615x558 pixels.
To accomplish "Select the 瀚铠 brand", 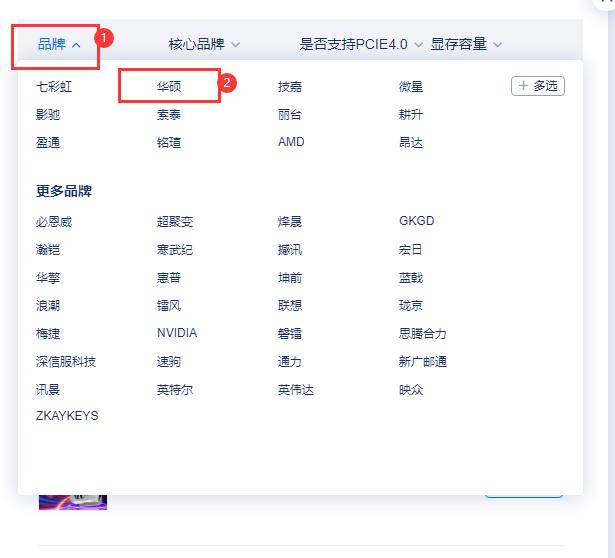I will (x=48, y=250).
